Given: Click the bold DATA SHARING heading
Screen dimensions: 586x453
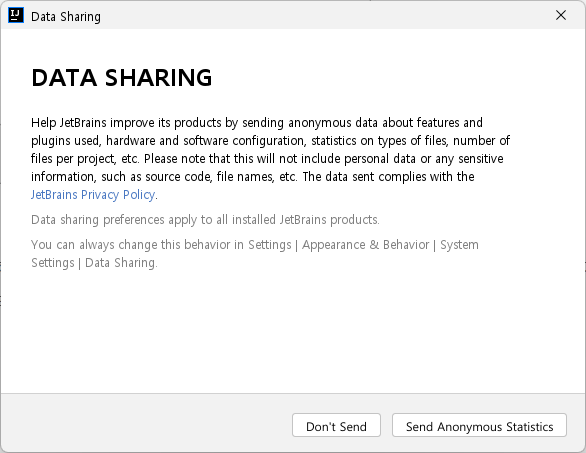Looking at the screenshot, I should [x=122, y=78].
